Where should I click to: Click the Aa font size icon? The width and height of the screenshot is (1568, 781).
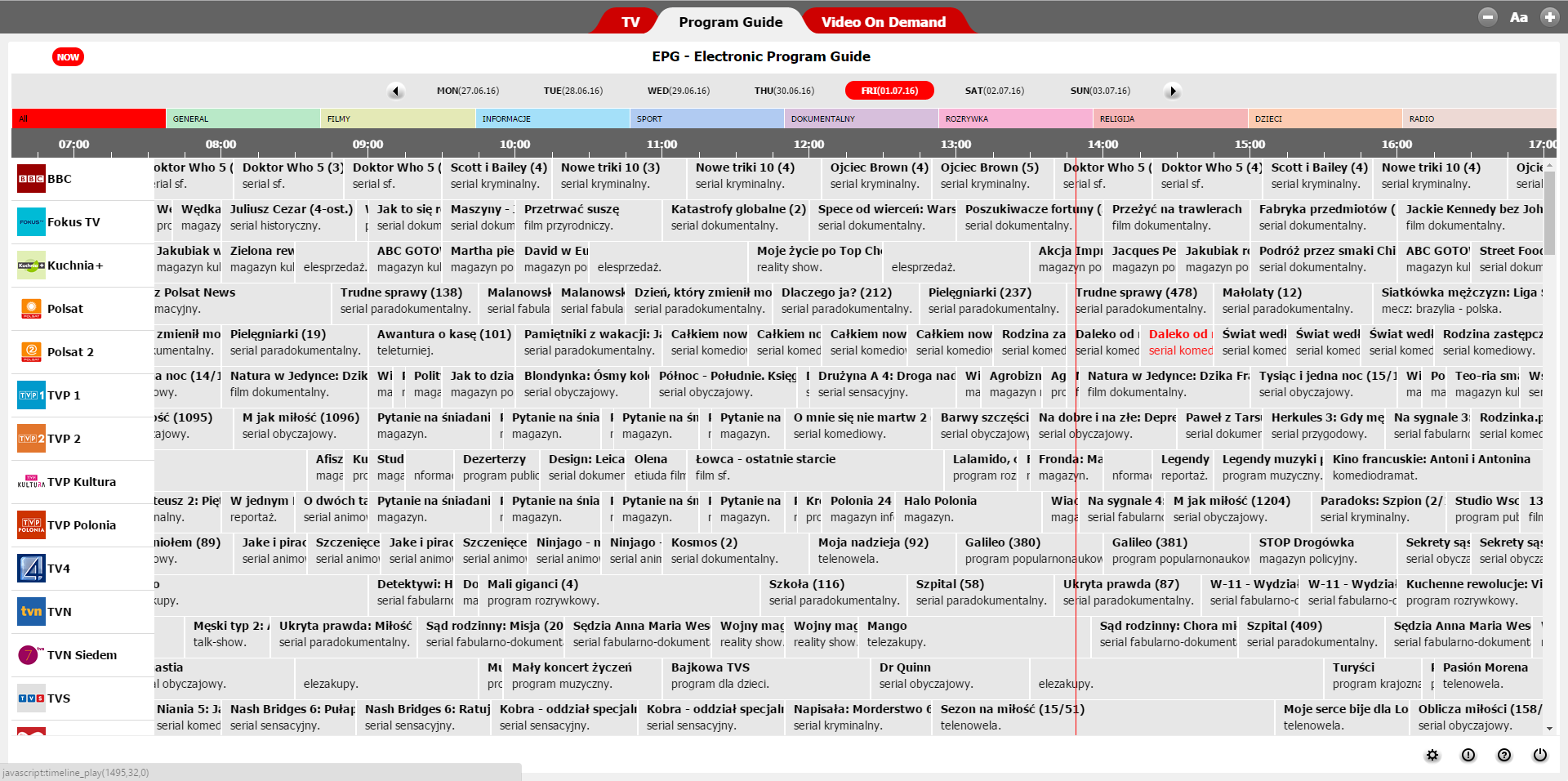[1519, 16]
